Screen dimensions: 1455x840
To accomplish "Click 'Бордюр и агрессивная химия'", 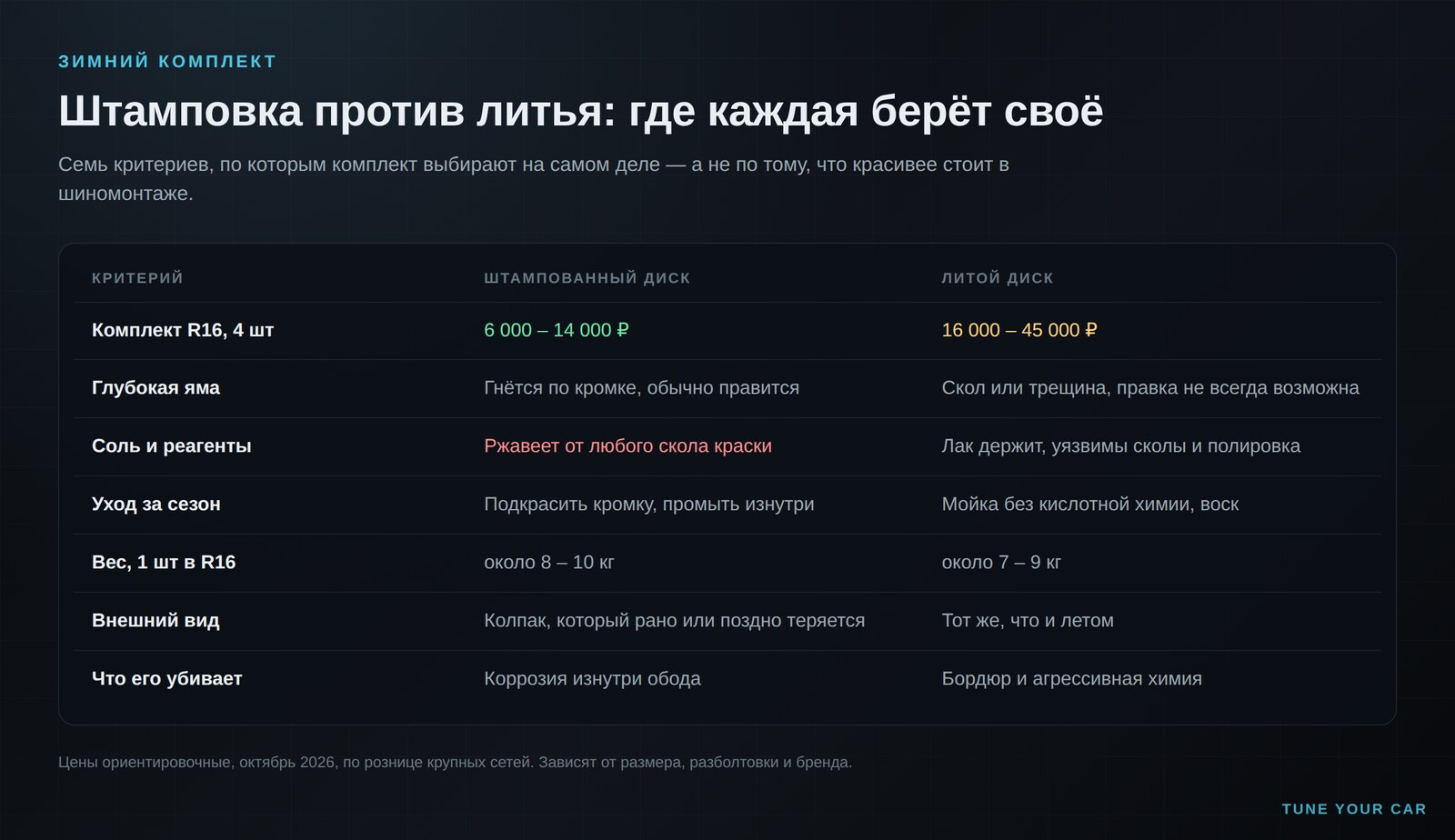I will [1071, 678].
